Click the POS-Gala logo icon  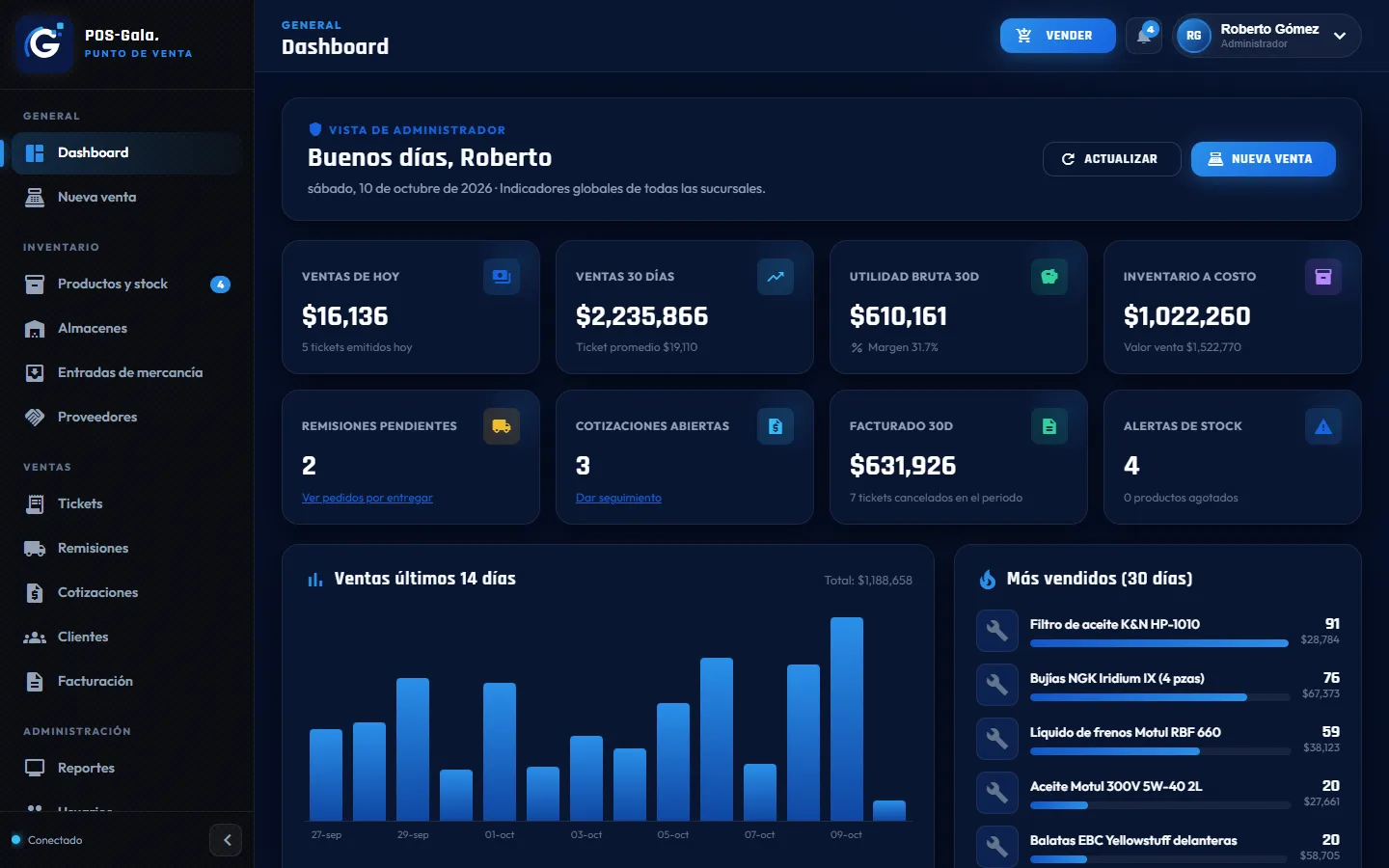[x=44, y=44]
